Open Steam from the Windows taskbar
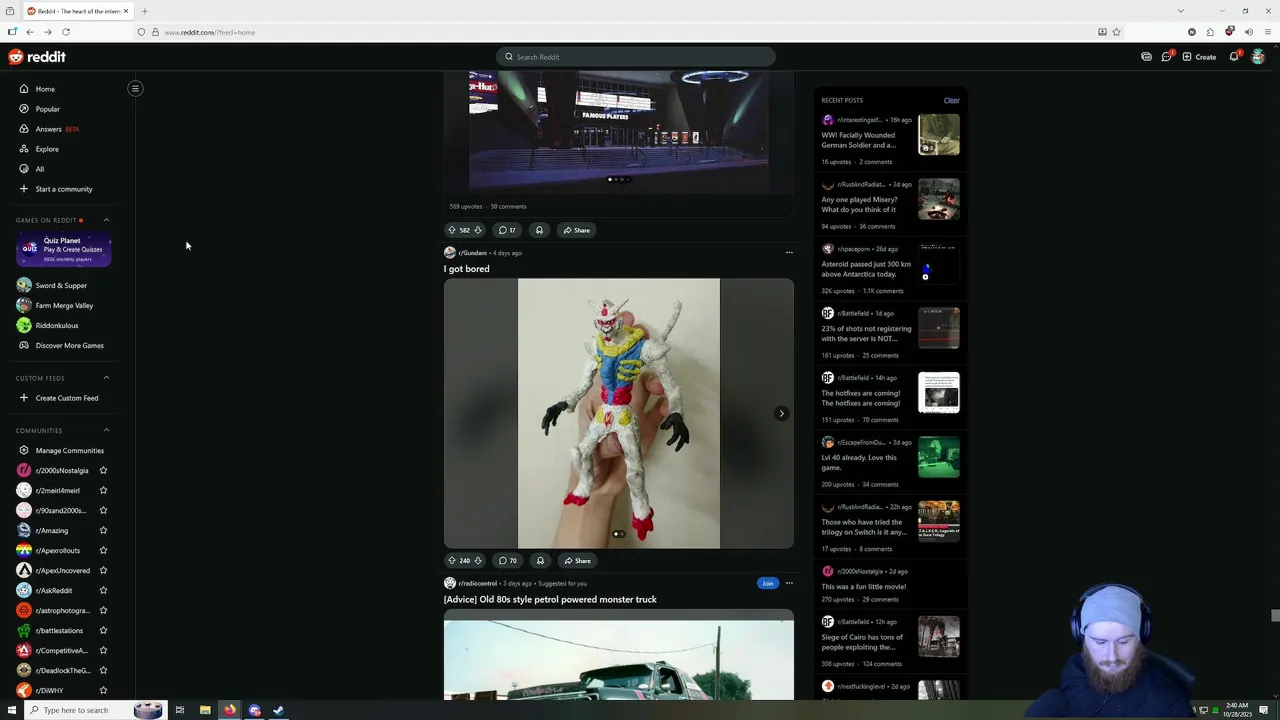The width and height of the screenshot is (1280, 720). 279,710
